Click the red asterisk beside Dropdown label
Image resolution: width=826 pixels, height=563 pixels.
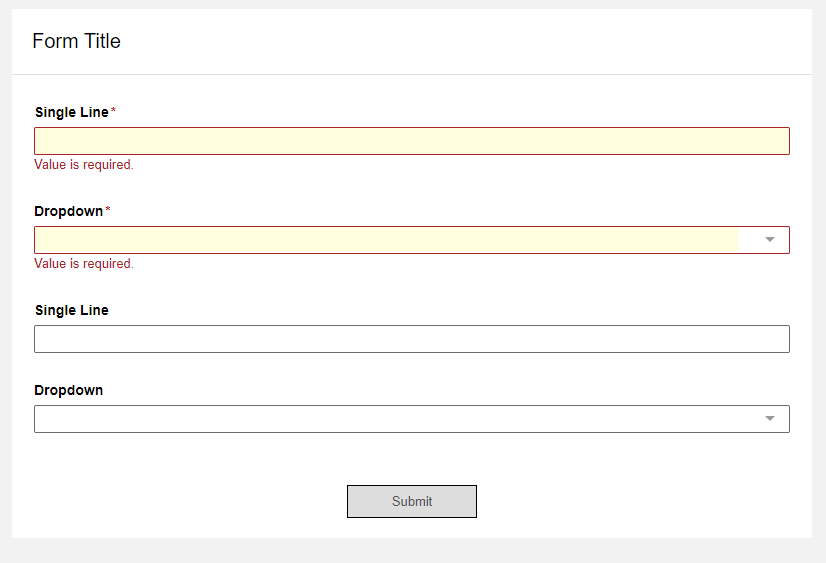(107, 210)
